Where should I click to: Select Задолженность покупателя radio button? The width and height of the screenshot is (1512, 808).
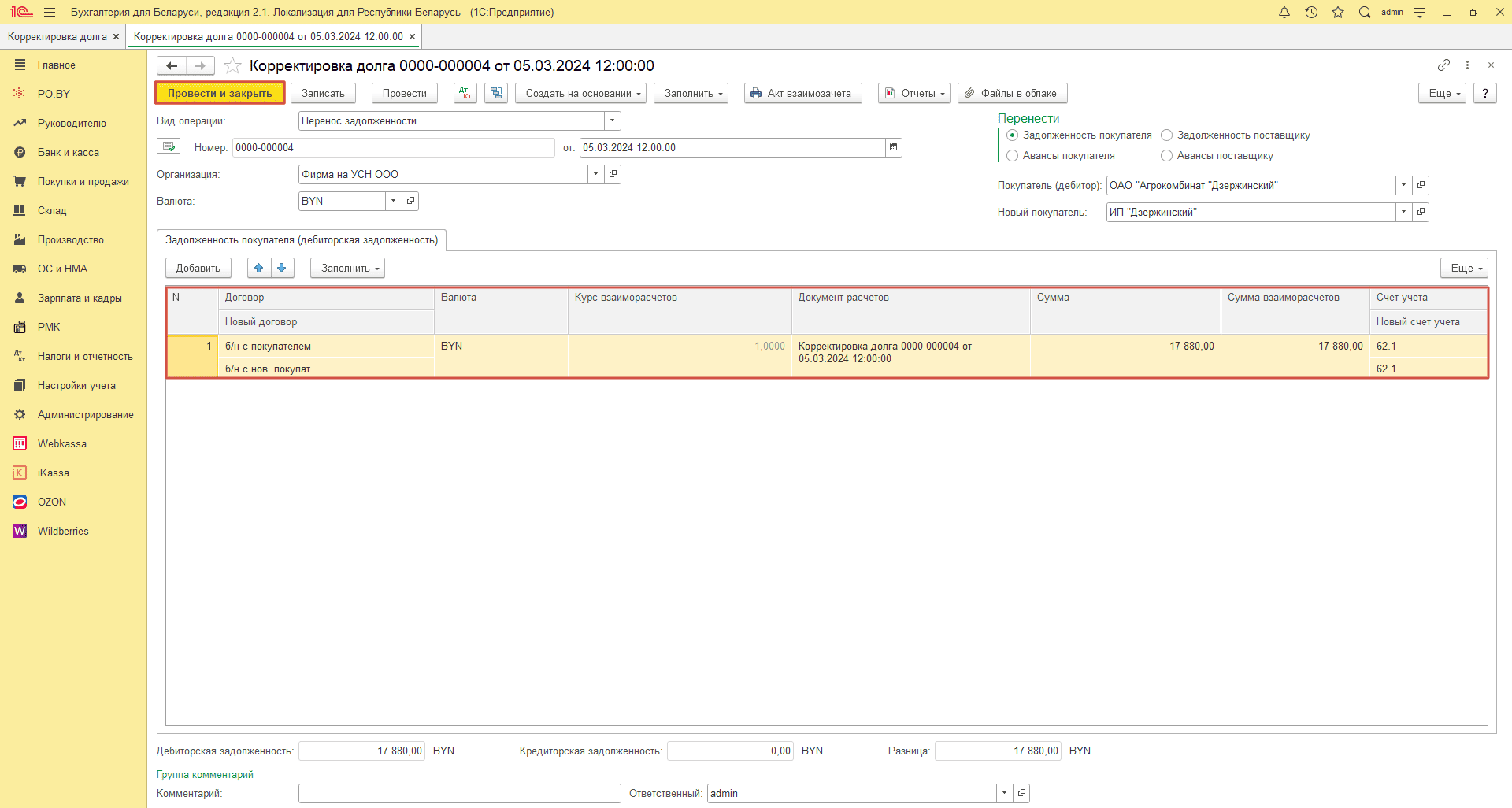(1013, 135)
